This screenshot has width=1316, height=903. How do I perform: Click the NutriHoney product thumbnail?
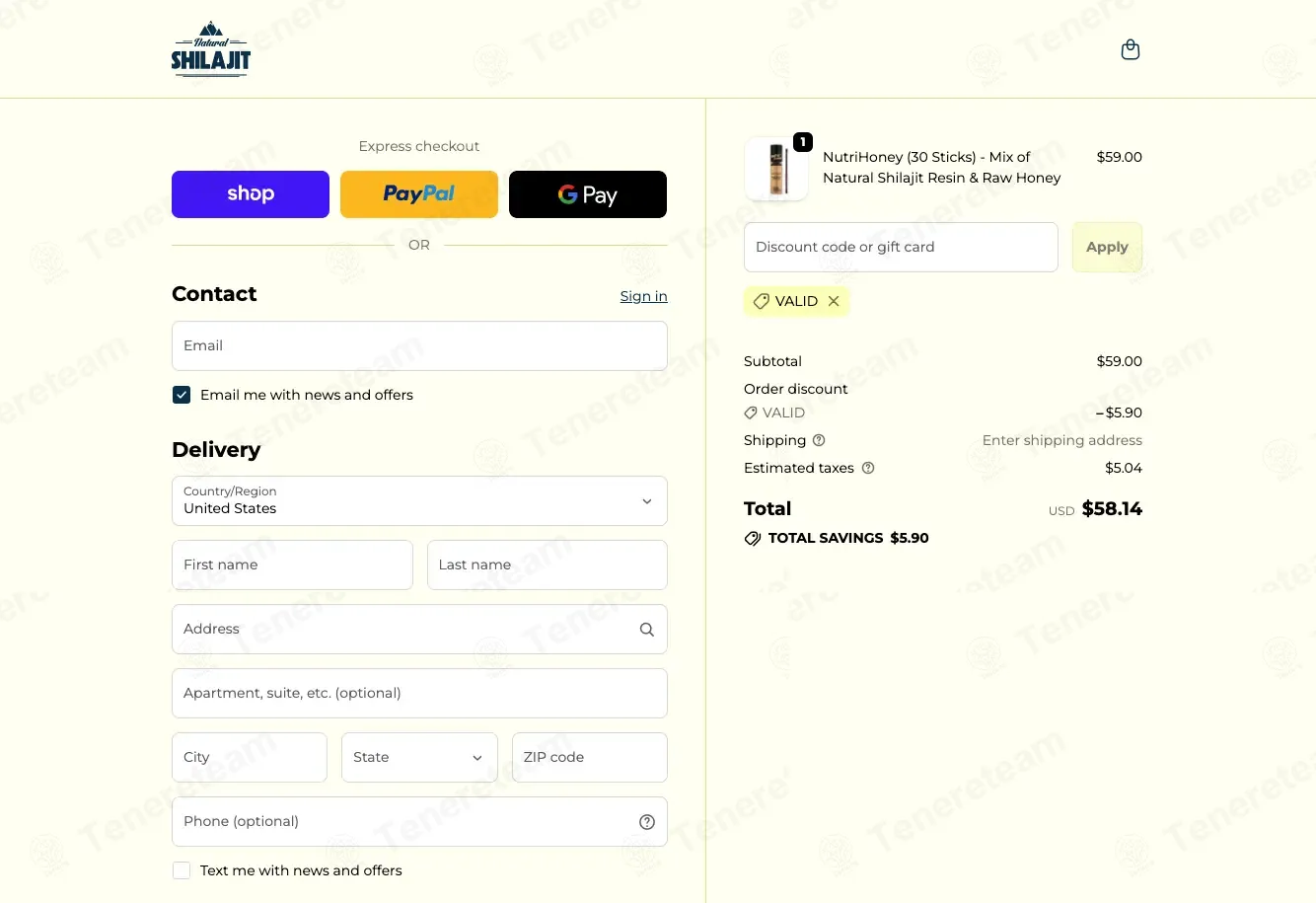point(776,169)
